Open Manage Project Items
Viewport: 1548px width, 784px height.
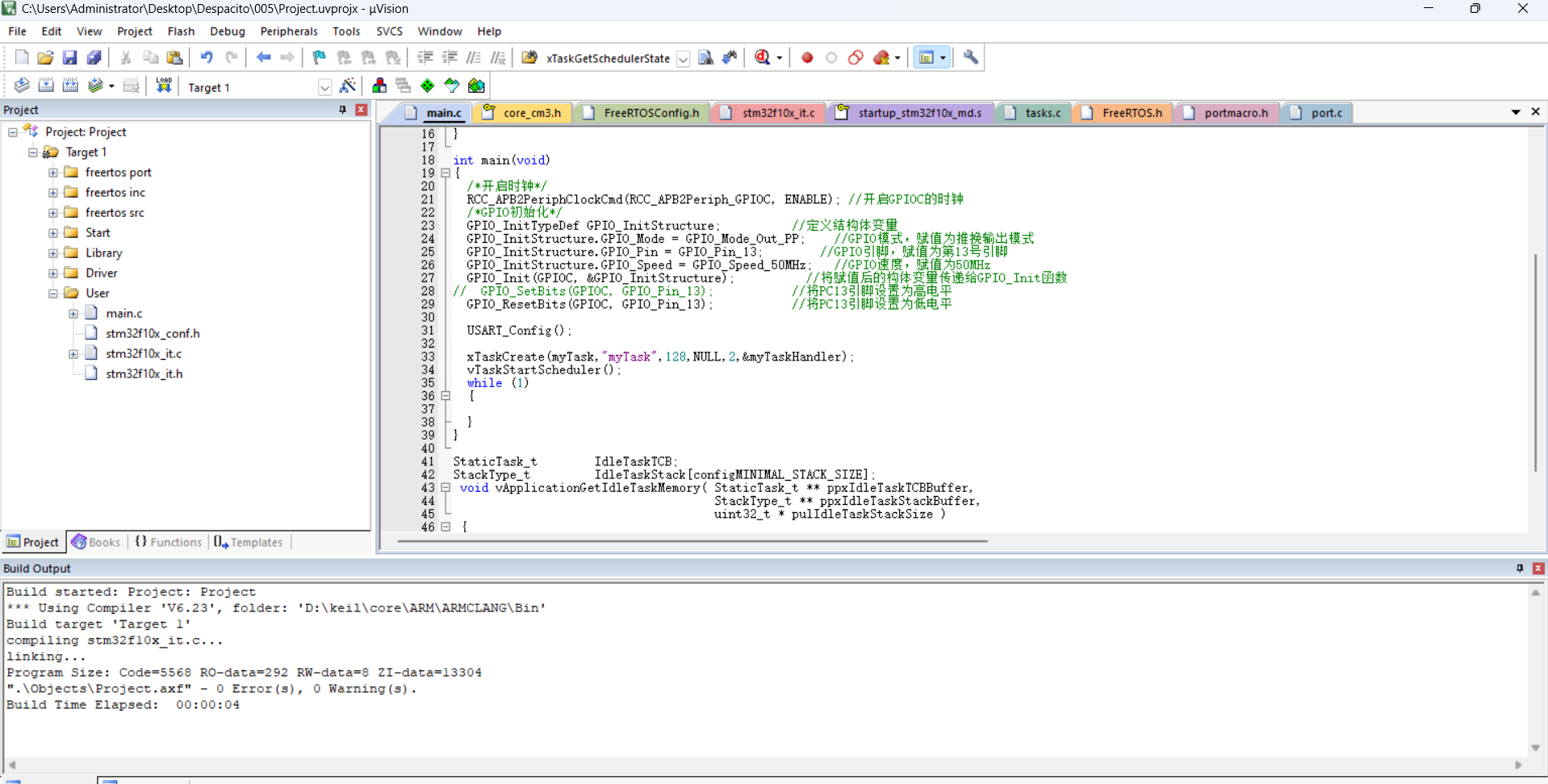379,85
